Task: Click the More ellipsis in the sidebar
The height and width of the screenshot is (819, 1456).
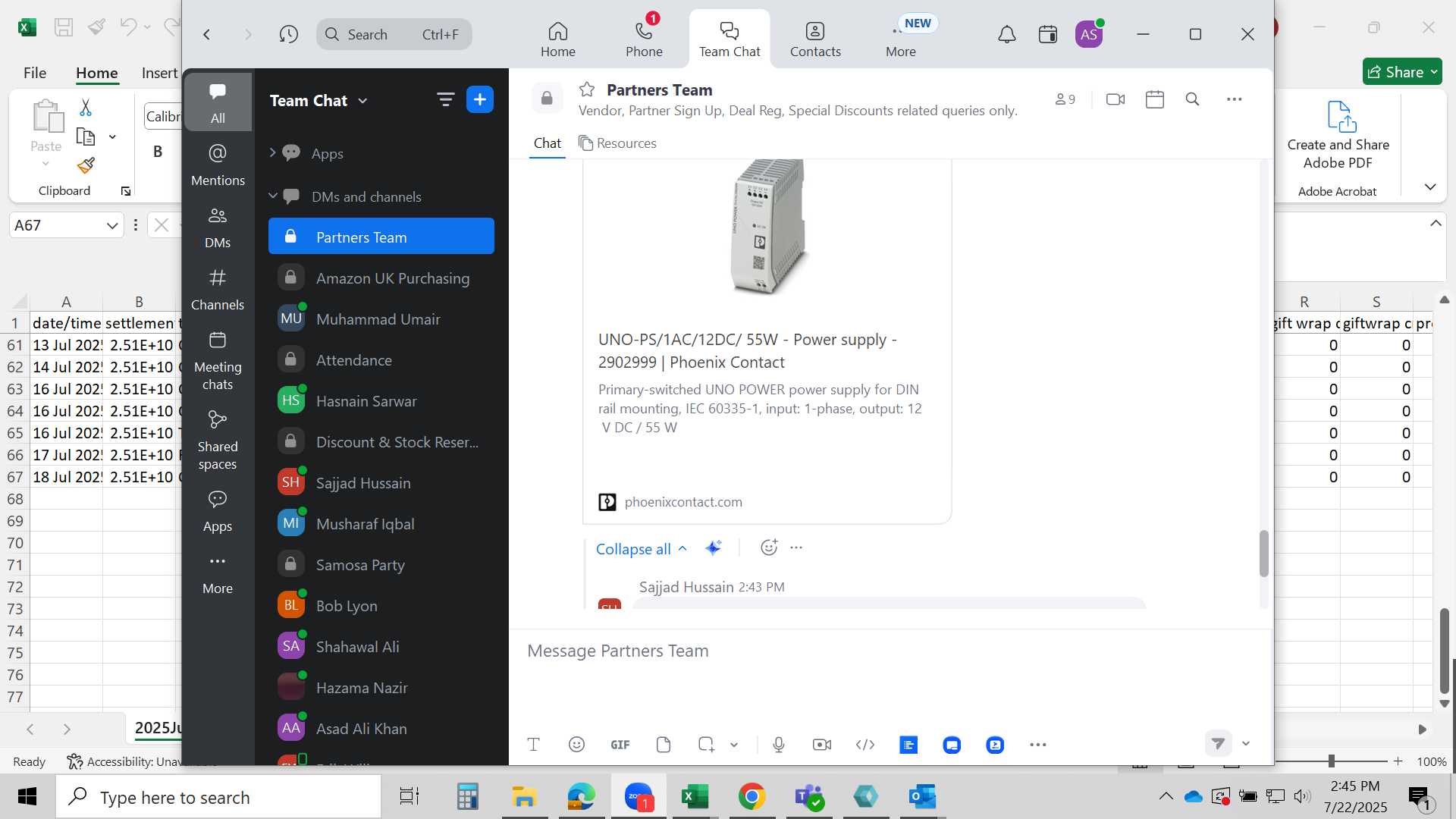Action: (x=218, y=574)
